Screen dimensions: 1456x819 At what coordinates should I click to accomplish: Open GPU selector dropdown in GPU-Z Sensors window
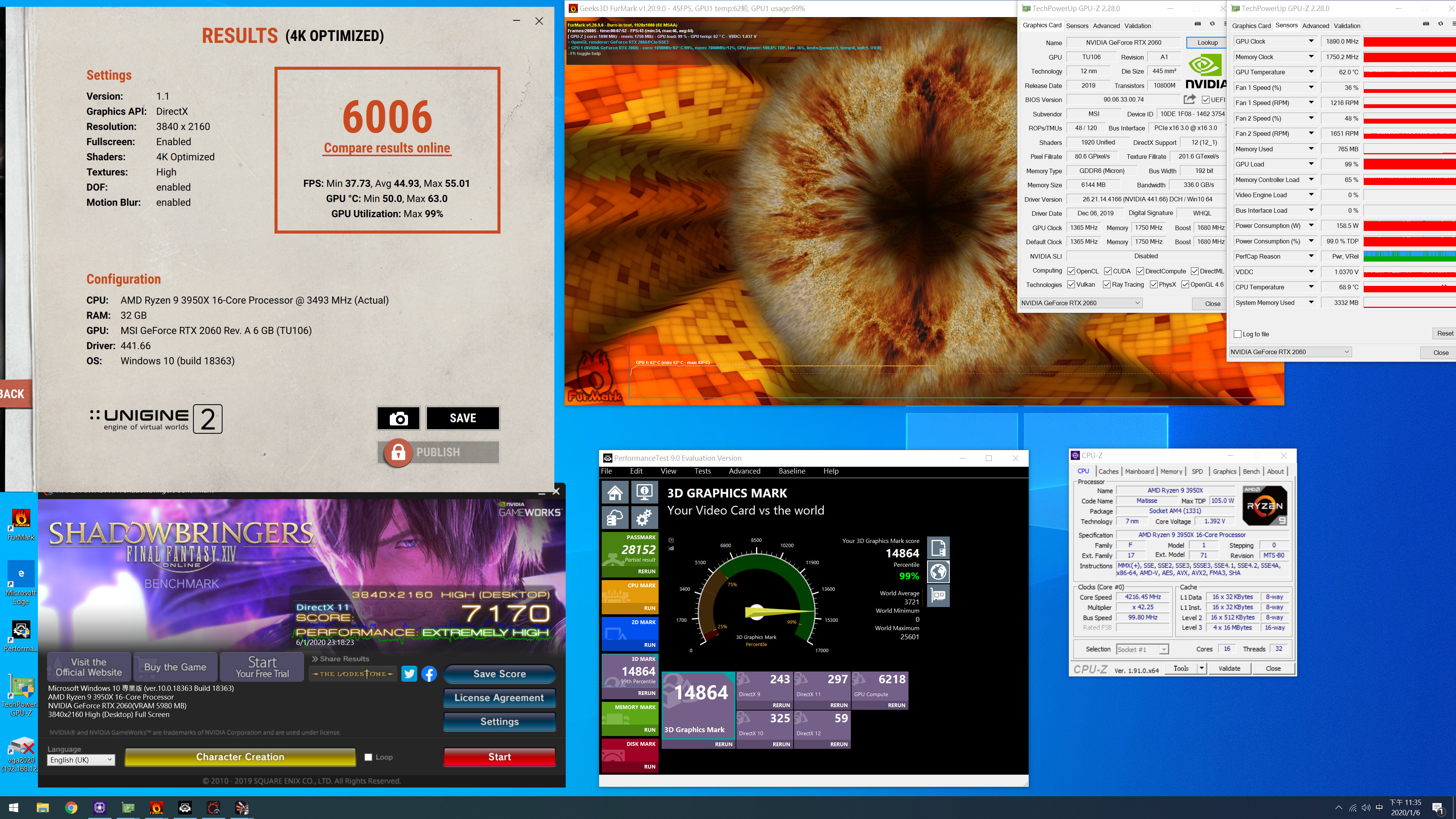1290,351
